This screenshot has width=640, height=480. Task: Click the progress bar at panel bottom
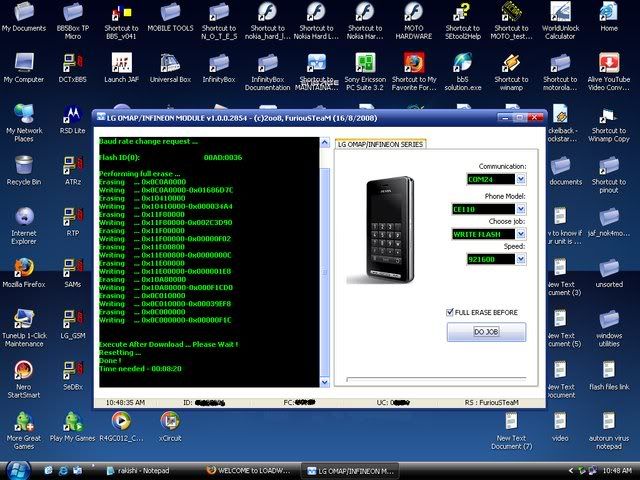tap(436, 379)
